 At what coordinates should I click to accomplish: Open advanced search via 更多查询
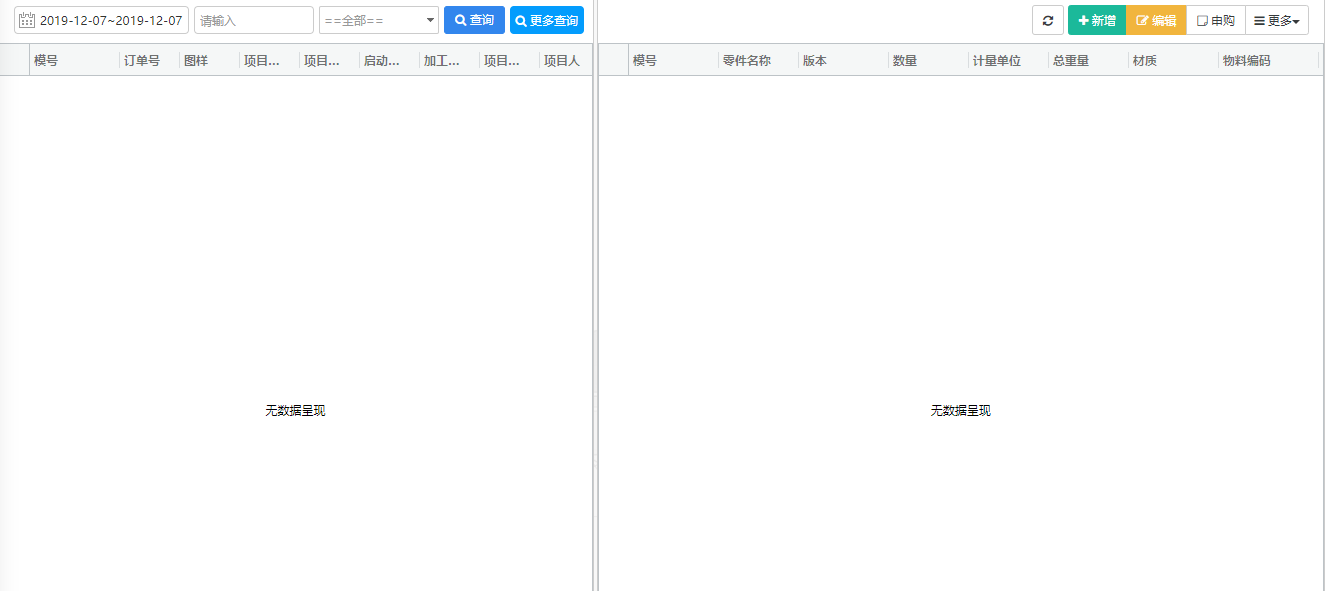click(546, 19)
